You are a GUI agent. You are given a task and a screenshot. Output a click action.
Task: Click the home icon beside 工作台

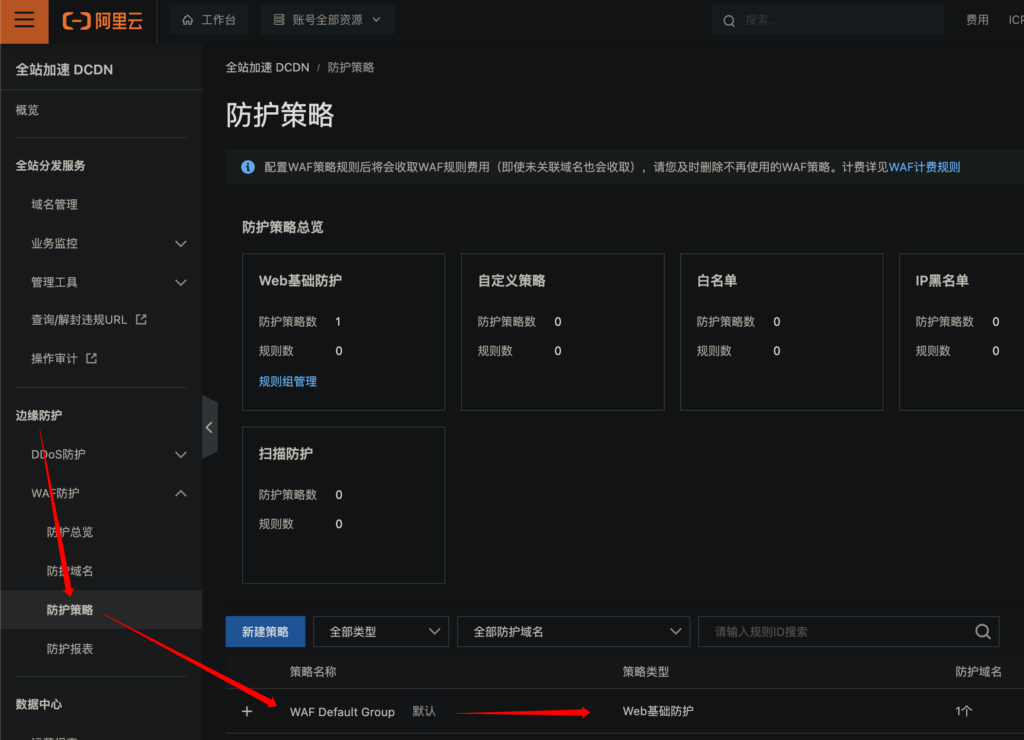tap(187, 20)
